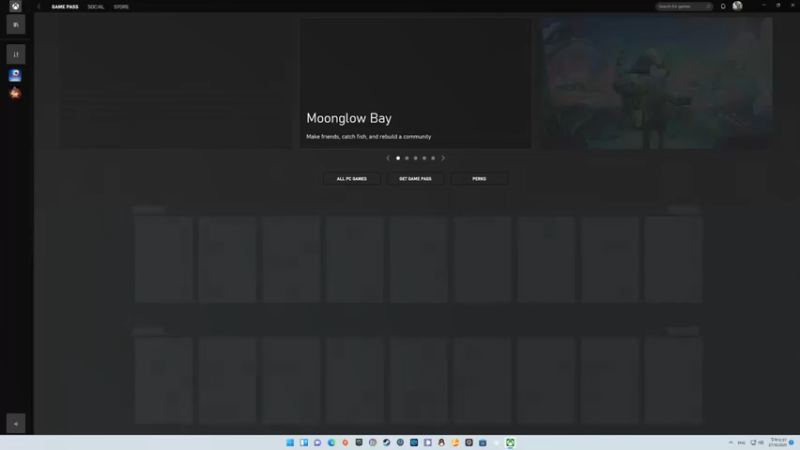Open the taskbar clock and date
Screen dimensions: 800x450
(778, 442)
